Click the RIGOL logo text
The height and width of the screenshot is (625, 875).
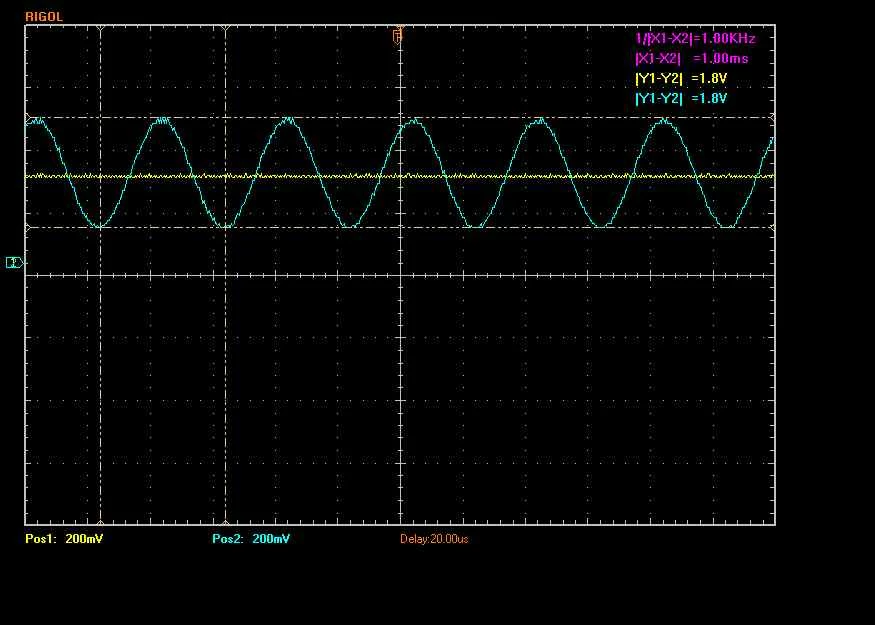coord(44,17)
